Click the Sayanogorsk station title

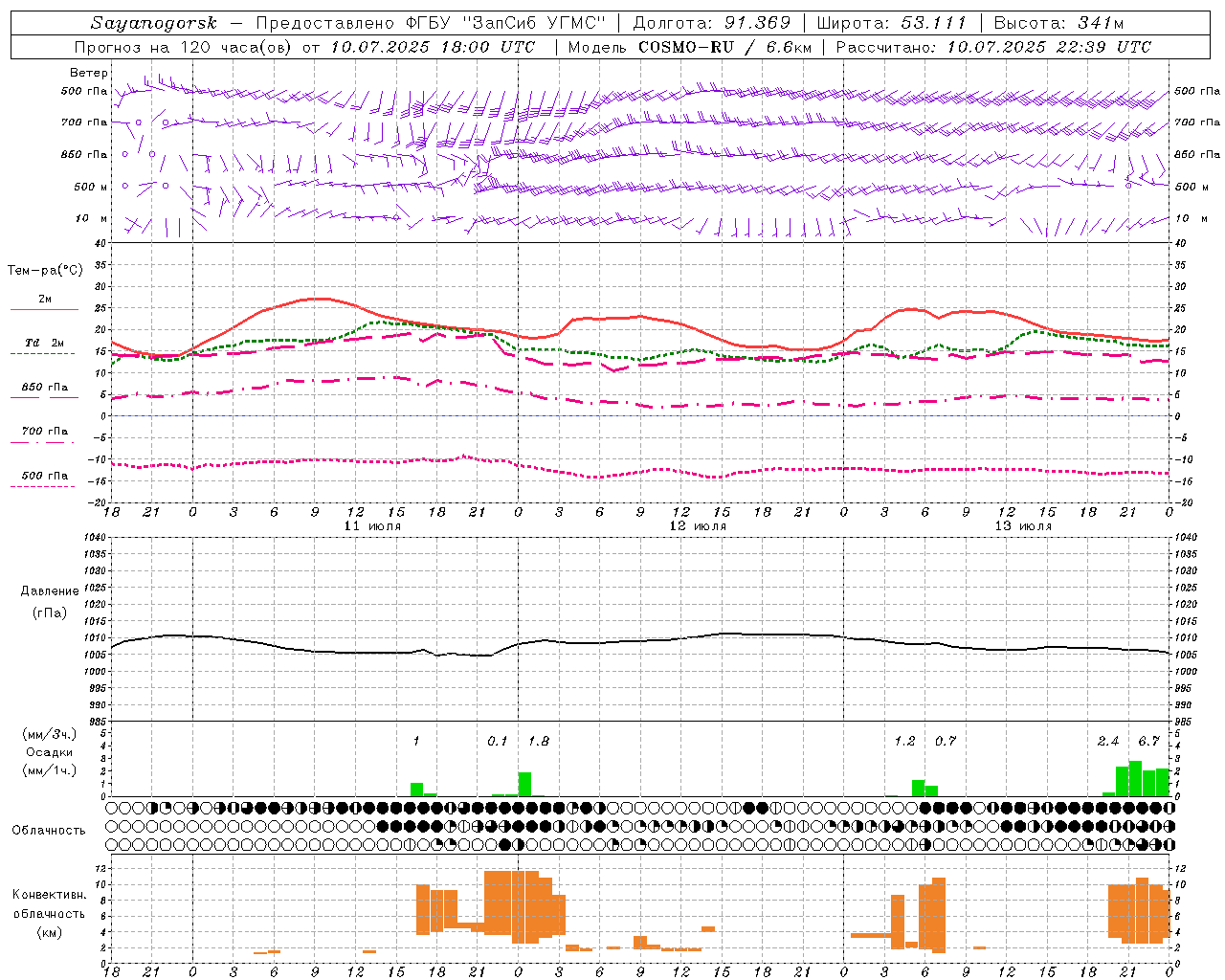coord(154,23)
